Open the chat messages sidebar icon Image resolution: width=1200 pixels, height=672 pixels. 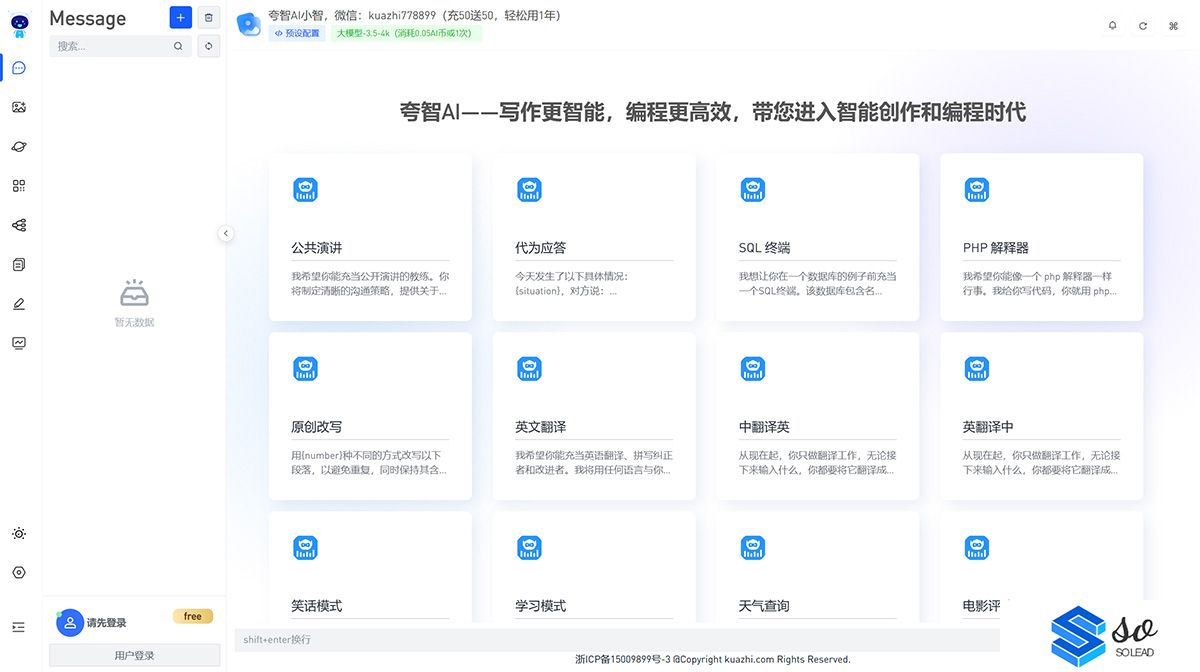coord(19,68)
